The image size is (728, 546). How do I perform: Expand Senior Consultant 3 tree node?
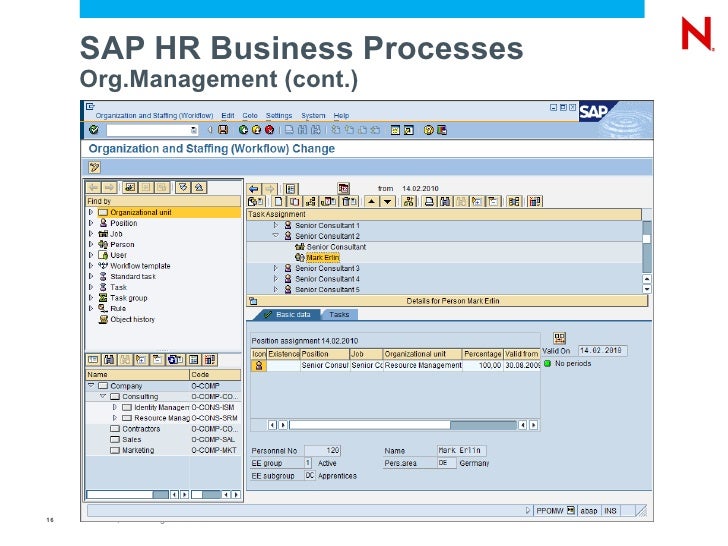click(275, 268)
